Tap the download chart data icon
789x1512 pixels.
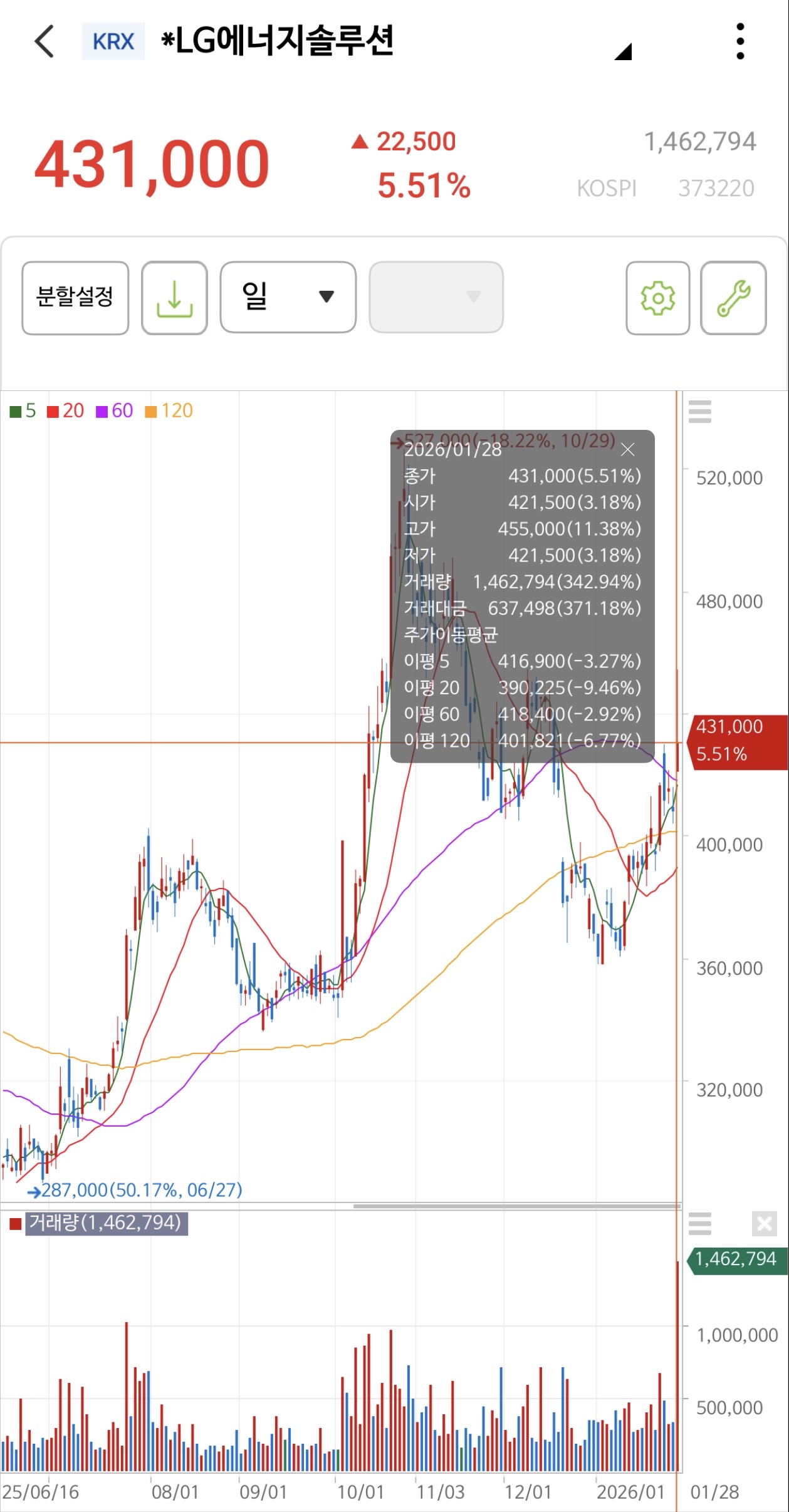174,298
